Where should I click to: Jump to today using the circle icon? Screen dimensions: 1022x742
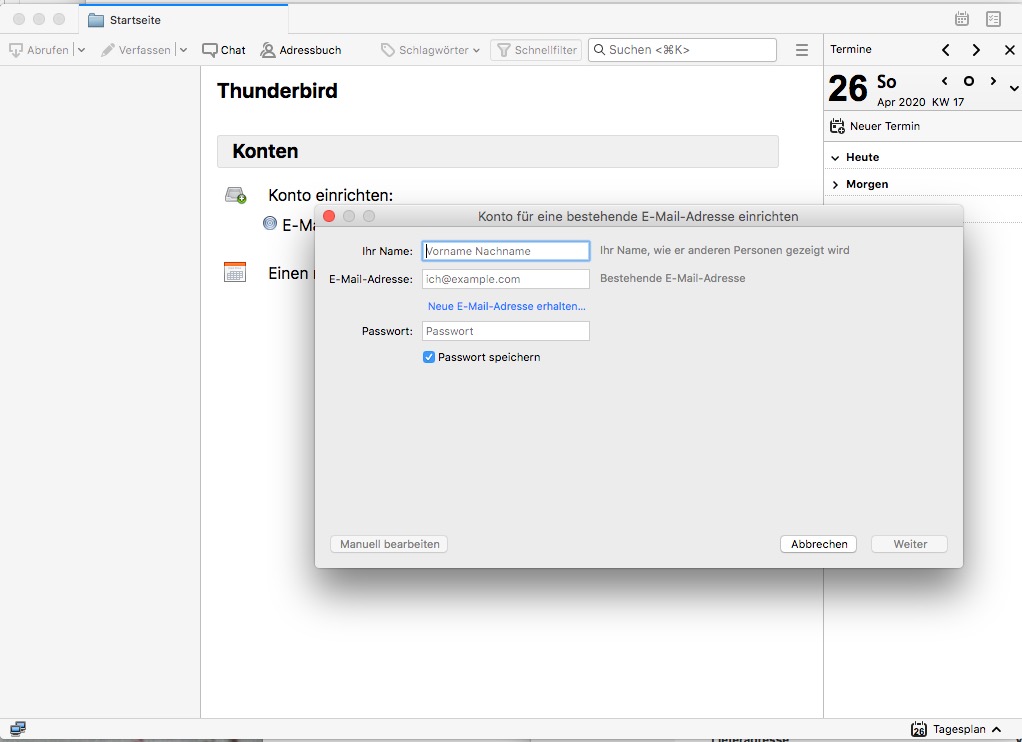[x=969, y=81]
